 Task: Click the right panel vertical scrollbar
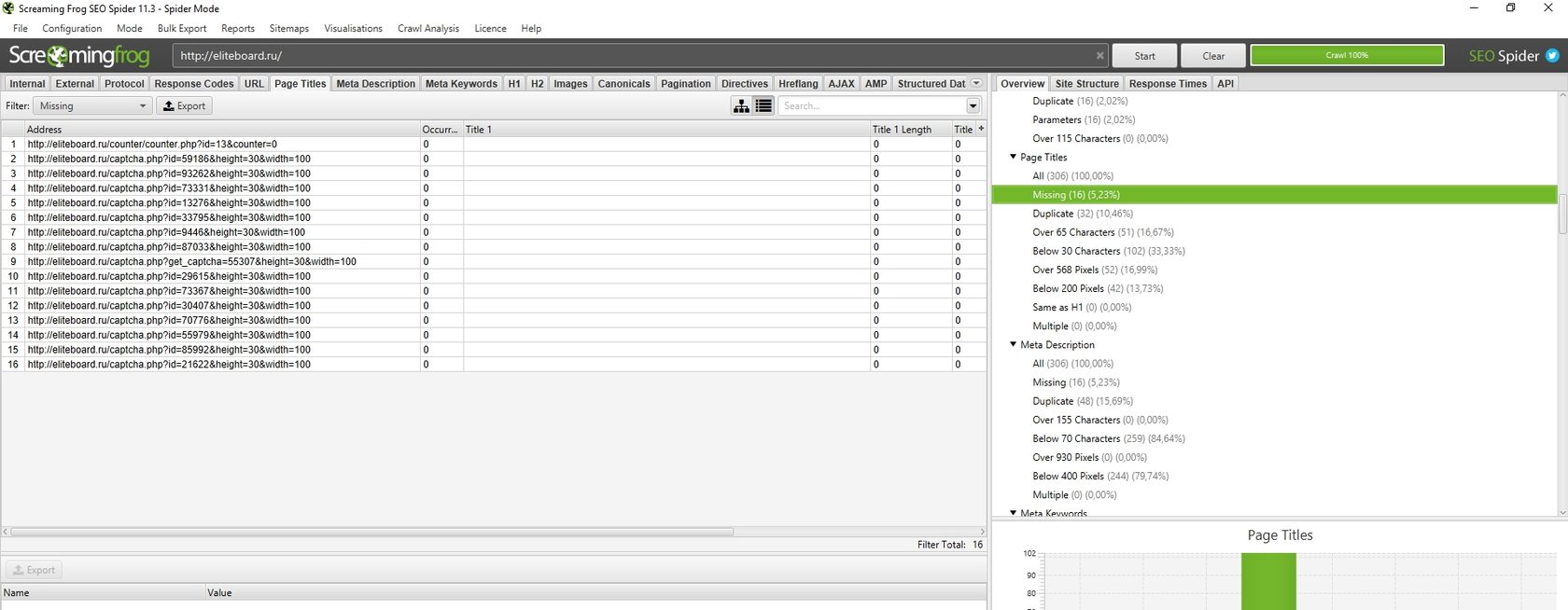(x=1562, y=215)
